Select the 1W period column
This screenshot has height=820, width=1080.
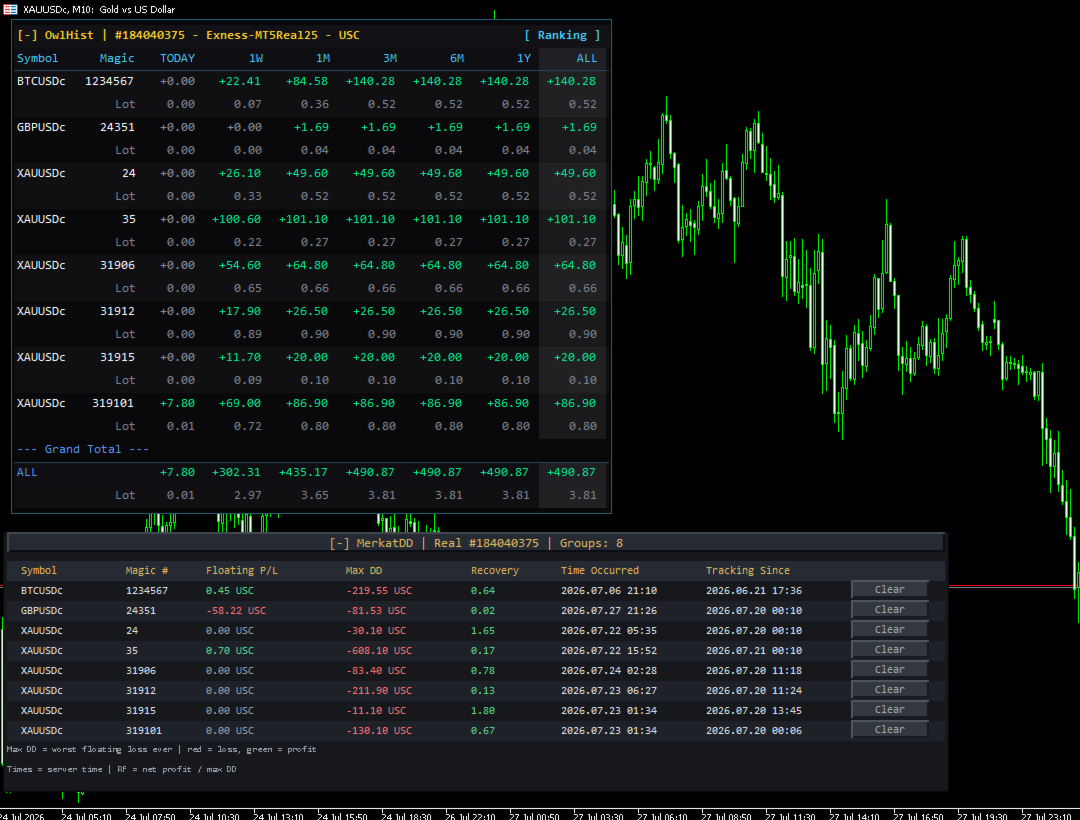click(x=256, y=59)
